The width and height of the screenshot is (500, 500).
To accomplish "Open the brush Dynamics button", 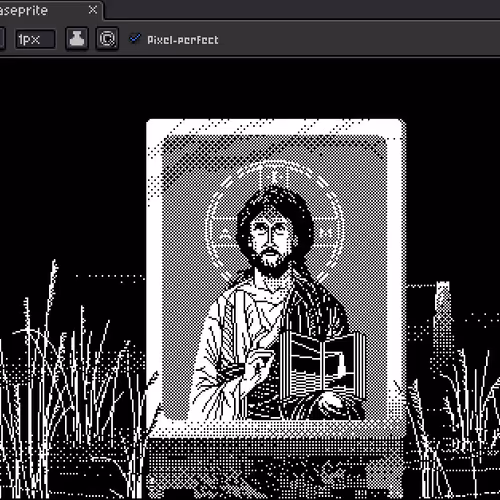I will (107, 39).
